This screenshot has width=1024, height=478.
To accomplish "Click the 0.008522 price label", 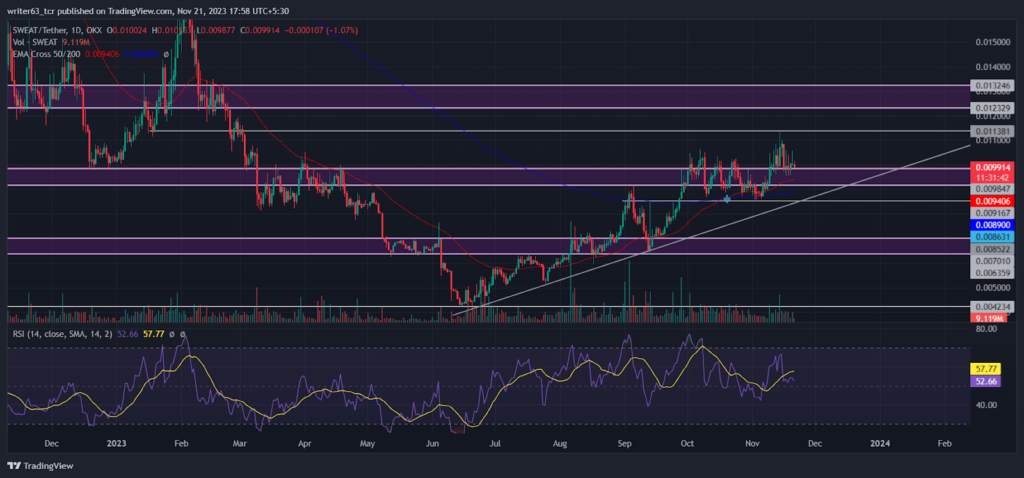I will coord(992,249).
